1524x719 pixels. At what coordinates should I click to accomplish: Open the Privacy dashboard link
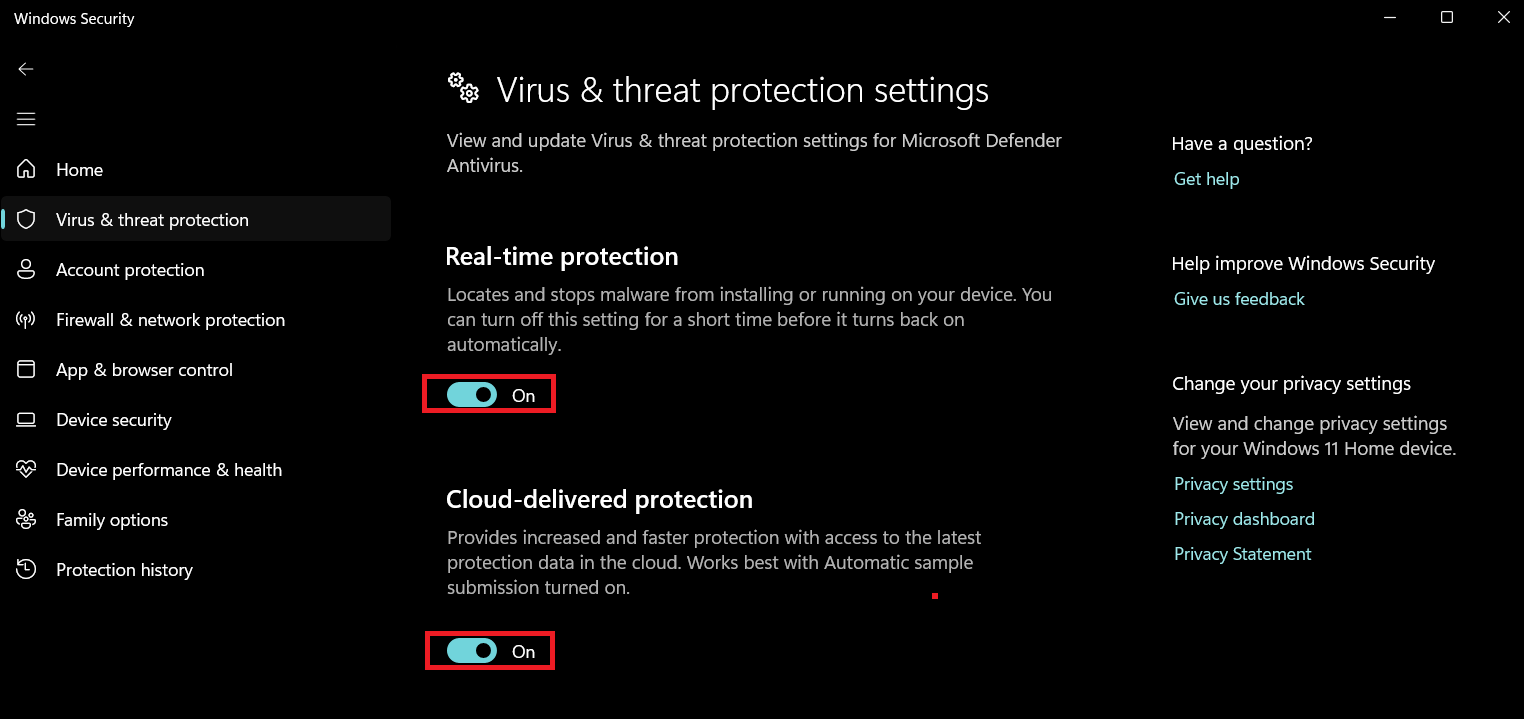tap(1244, 519)
